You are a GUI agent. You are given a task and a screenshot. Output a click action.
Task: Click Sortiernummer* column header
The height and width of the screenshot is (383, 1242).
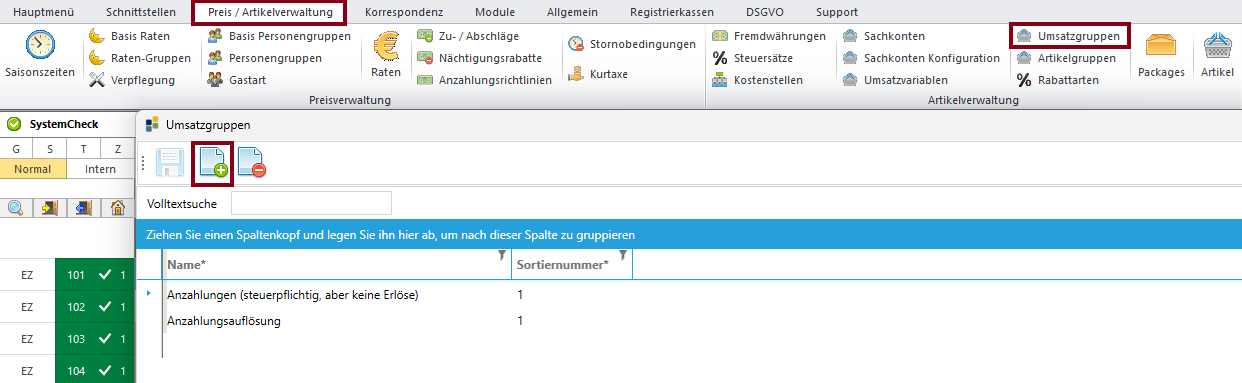571,265
